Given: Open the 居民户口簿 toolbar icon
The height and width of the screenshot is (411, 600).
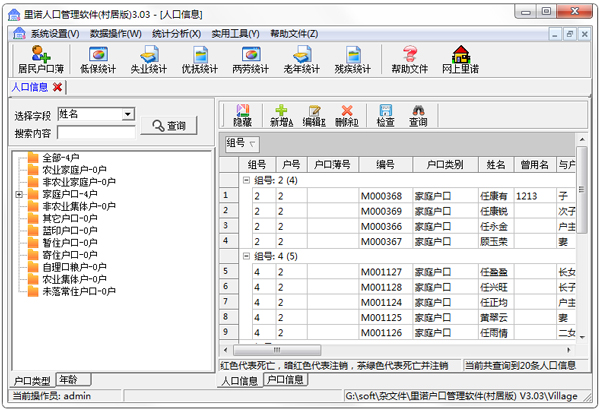Looking at the screenshot, I should click(x=41, y=59).
